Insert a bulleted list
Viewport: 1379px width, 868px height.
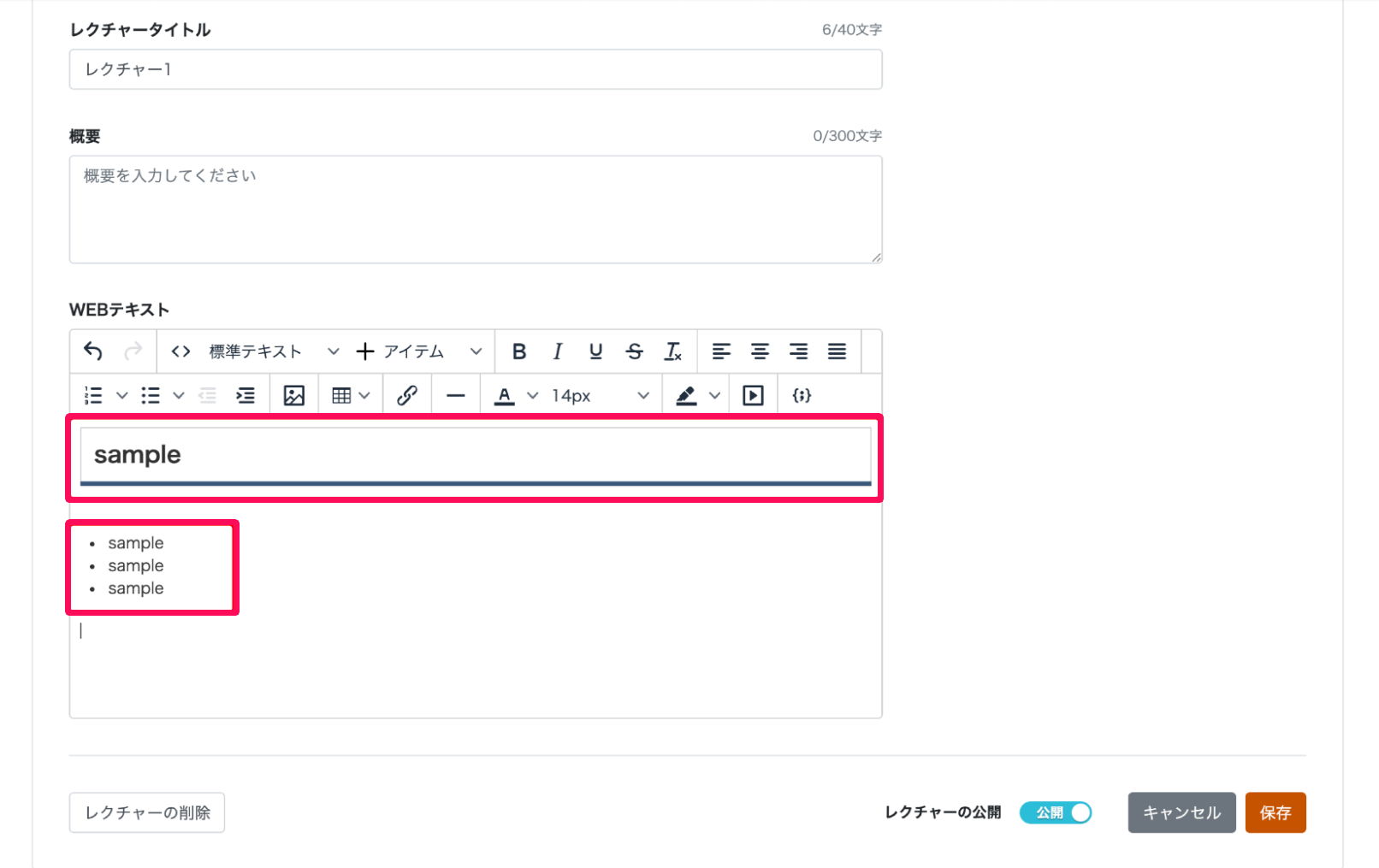click(151, 396)
